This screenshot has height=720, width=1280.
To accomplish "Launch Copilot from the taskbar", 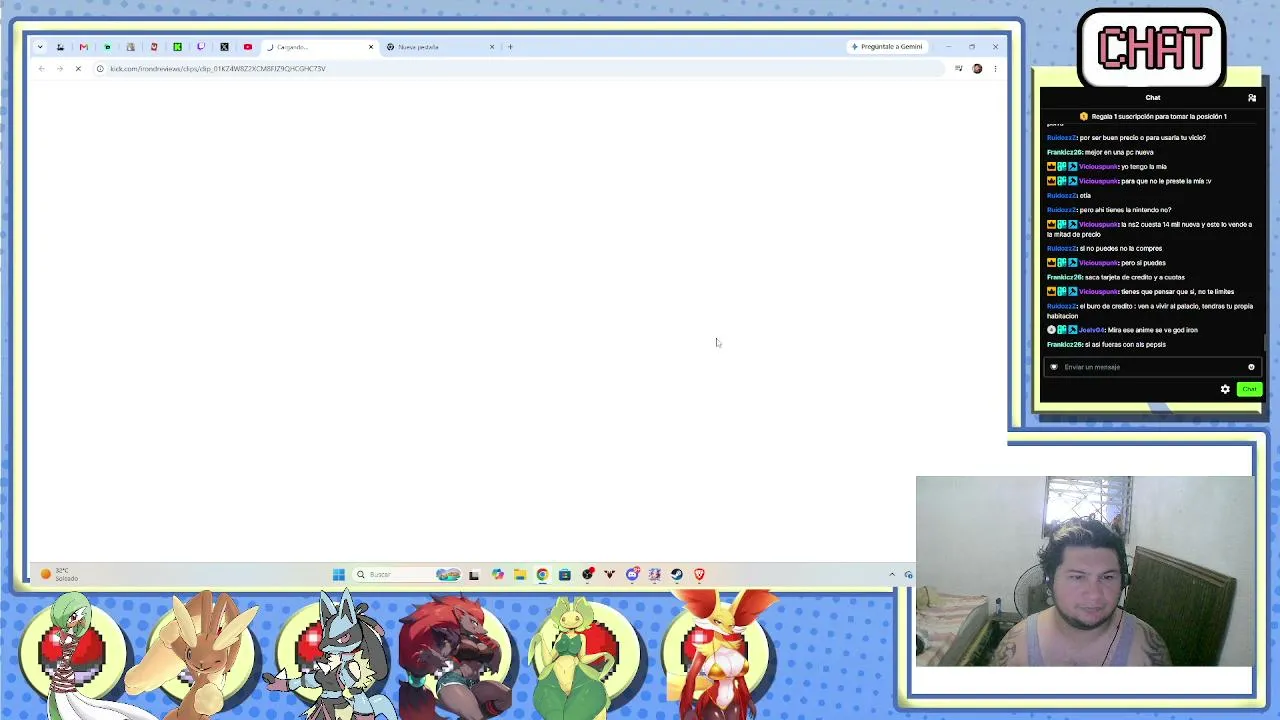I will [x=497, y=575].
